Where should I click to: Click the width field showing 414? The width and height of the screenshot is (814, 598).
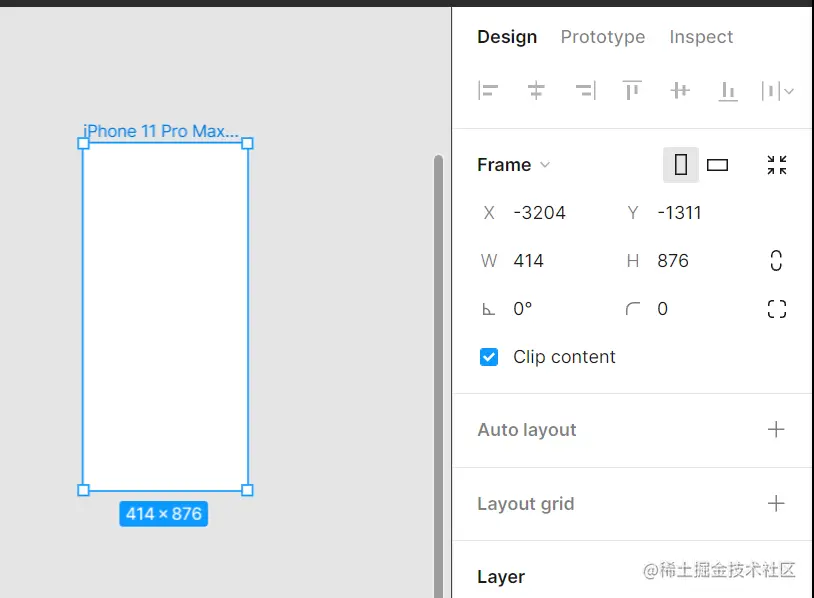tap(528, 261)
